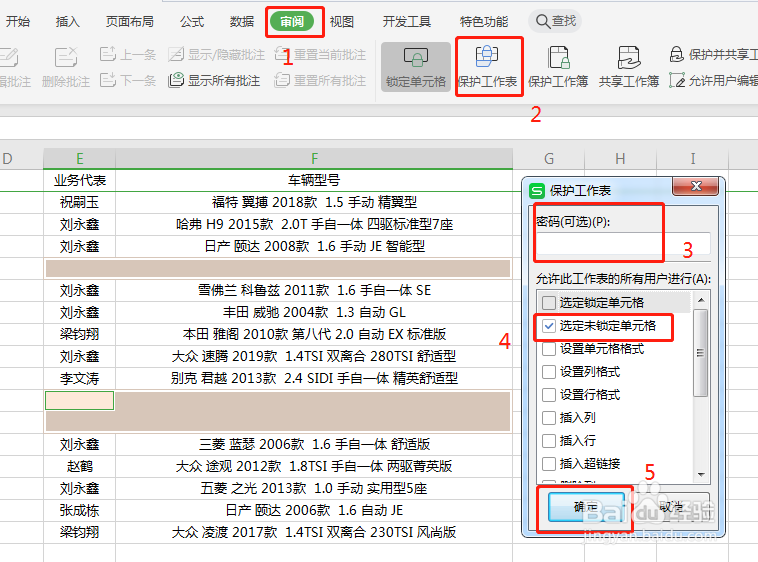Click cell 五菱 之光 2013款
Viewport: 758px width, 562px height.
(314, 488)
